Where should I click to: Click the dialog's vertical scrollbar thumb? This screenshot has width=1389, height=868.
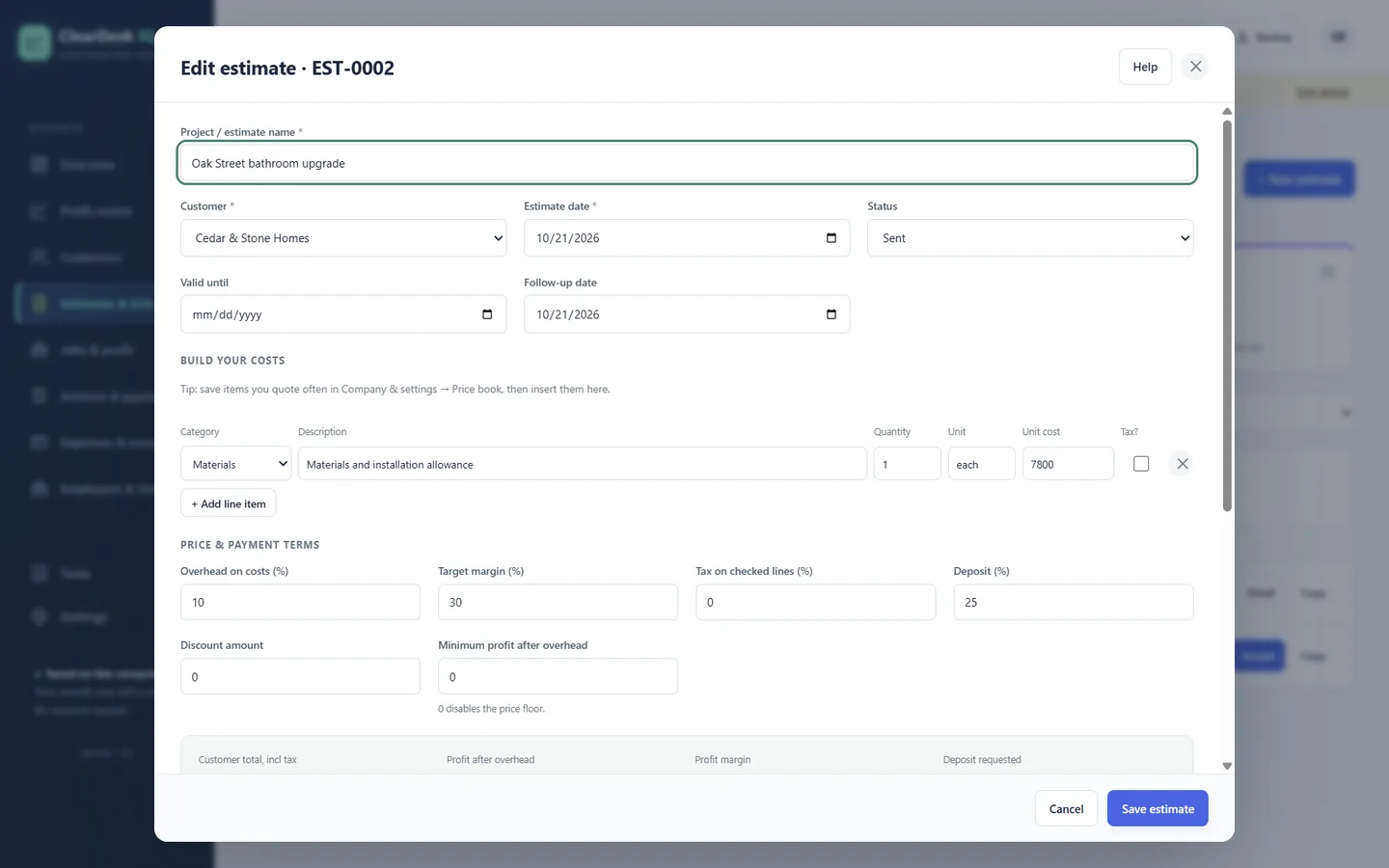1227,315
